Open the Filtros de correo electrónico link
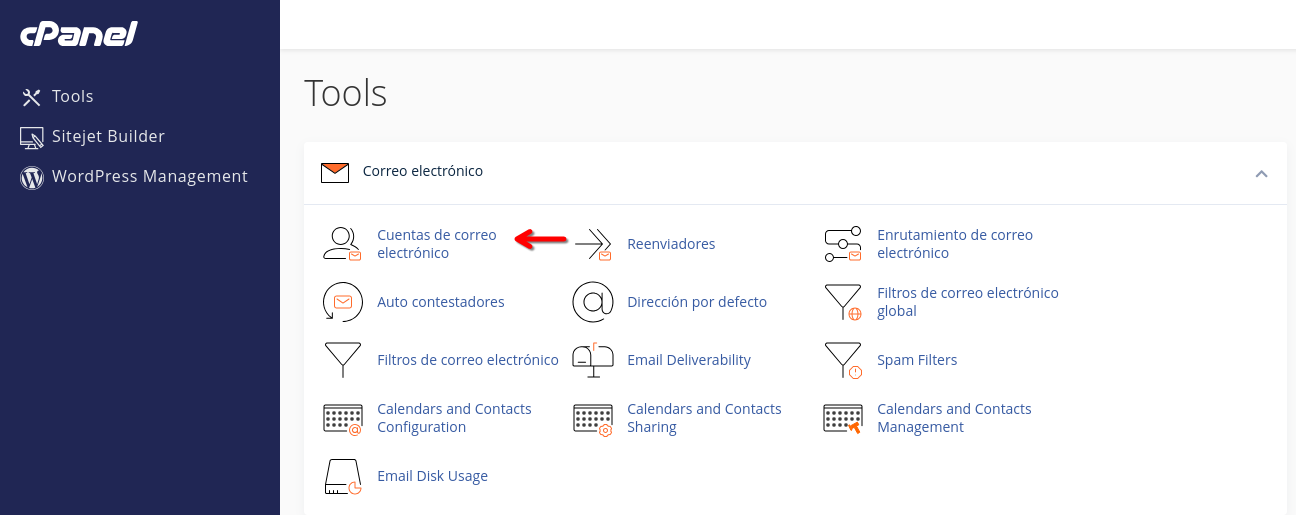The width and height of the screenshot is (1296, 515). pyautogui.click(x=467, y=360)
